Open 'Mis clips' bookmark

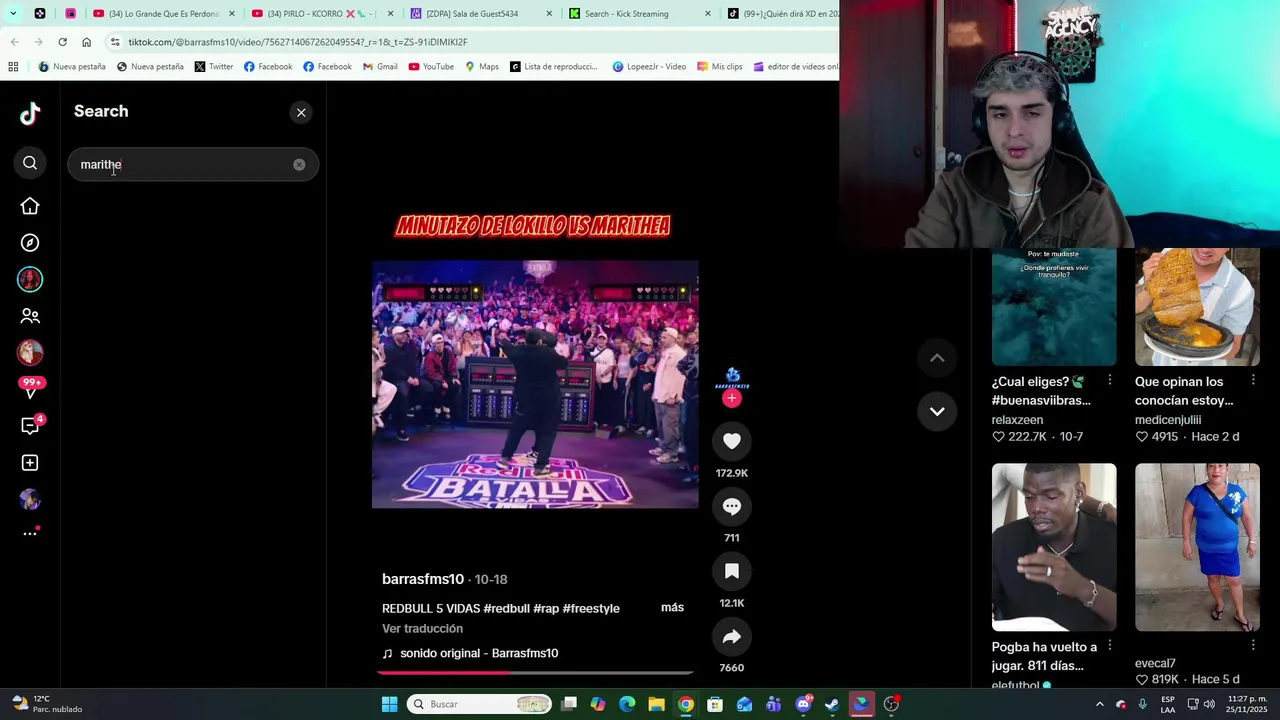719,67
